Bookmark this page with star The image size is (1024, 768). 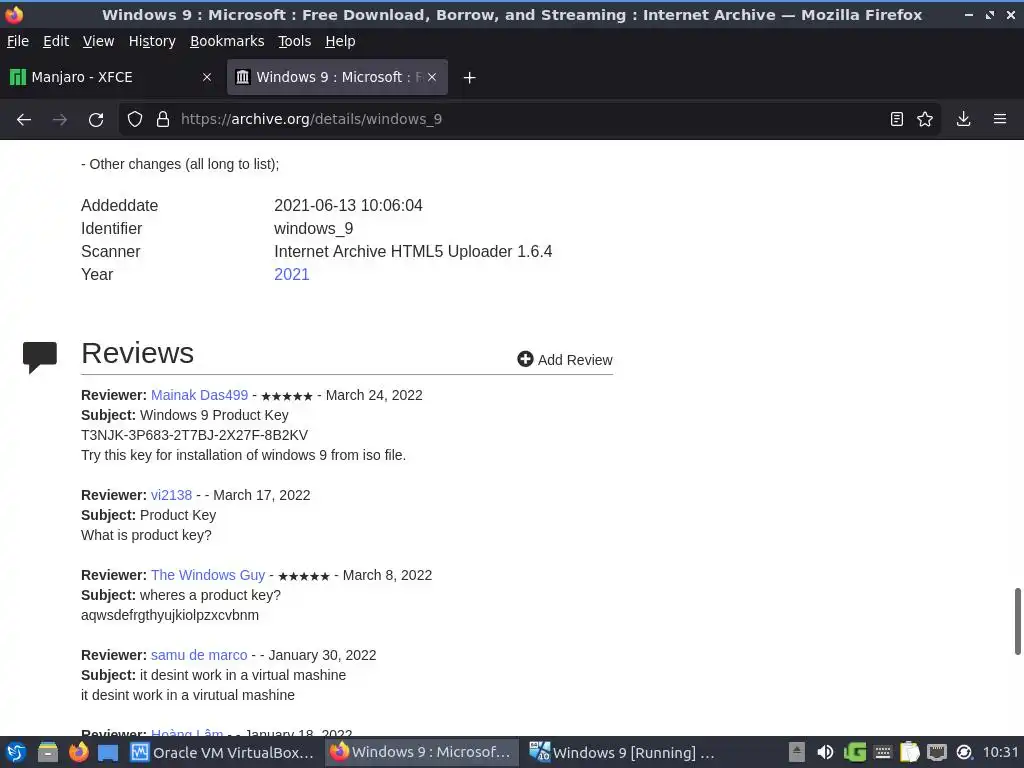925,119
